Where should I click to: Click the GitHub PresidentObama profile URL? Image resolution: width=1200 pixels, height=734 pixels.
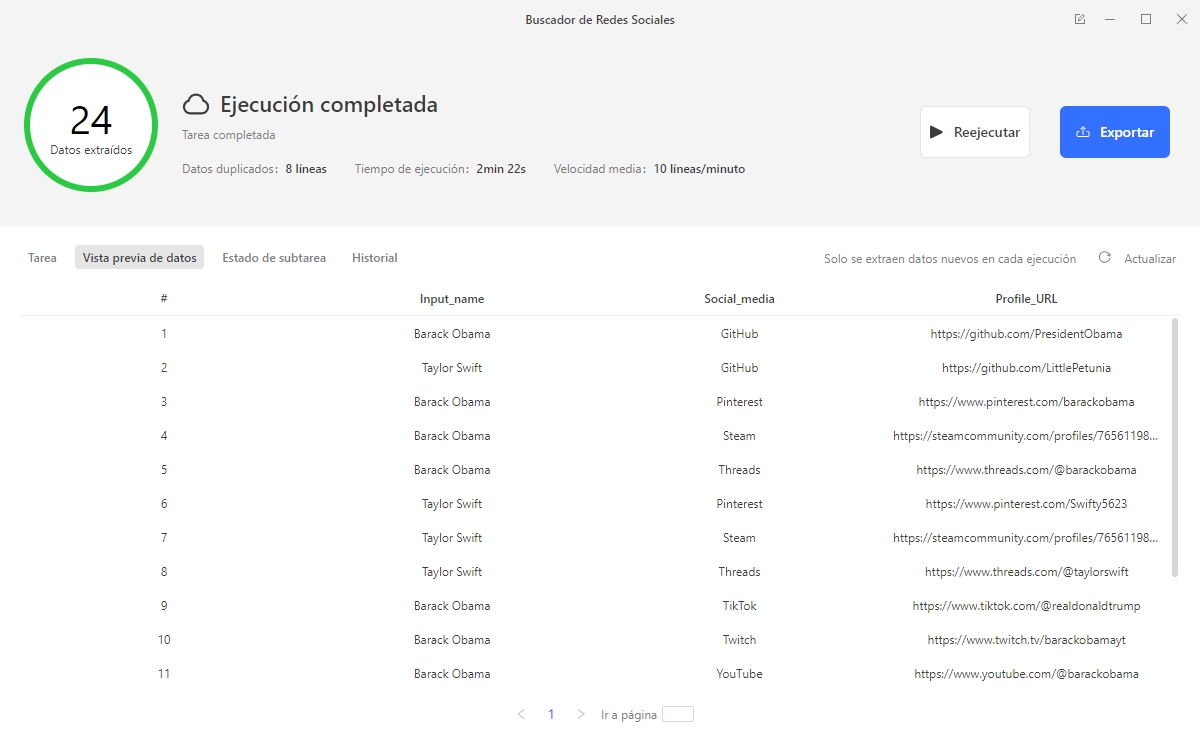[1026, 334]
